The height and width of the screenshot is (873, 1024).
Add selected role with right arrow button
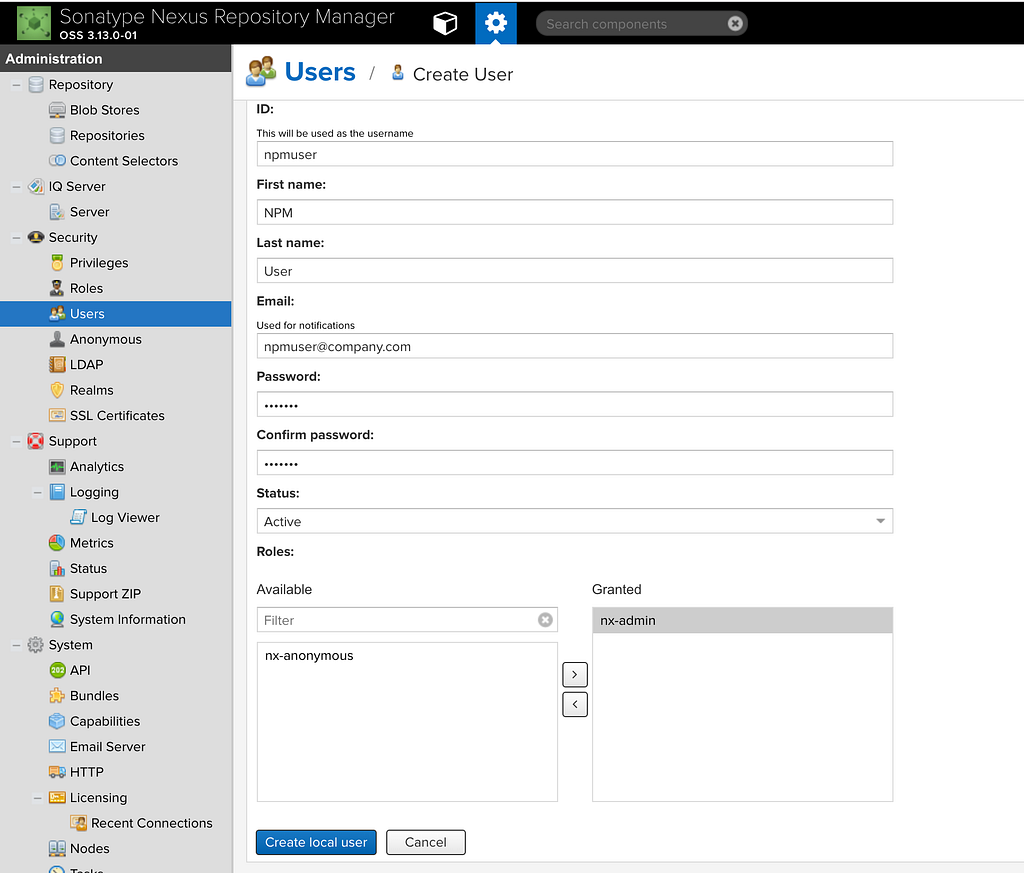575,675
